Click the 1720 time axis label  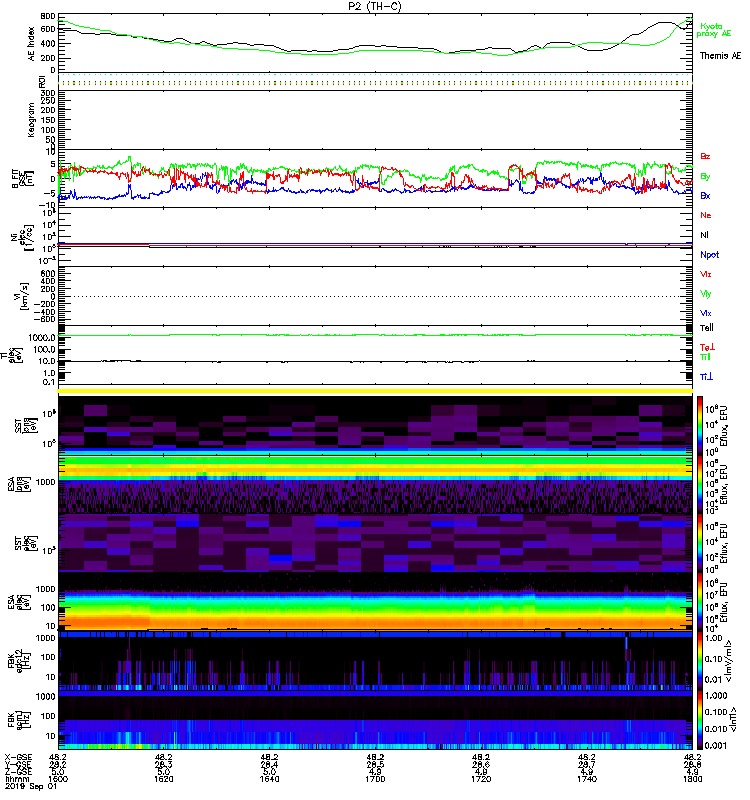click(x=481, y=779)
